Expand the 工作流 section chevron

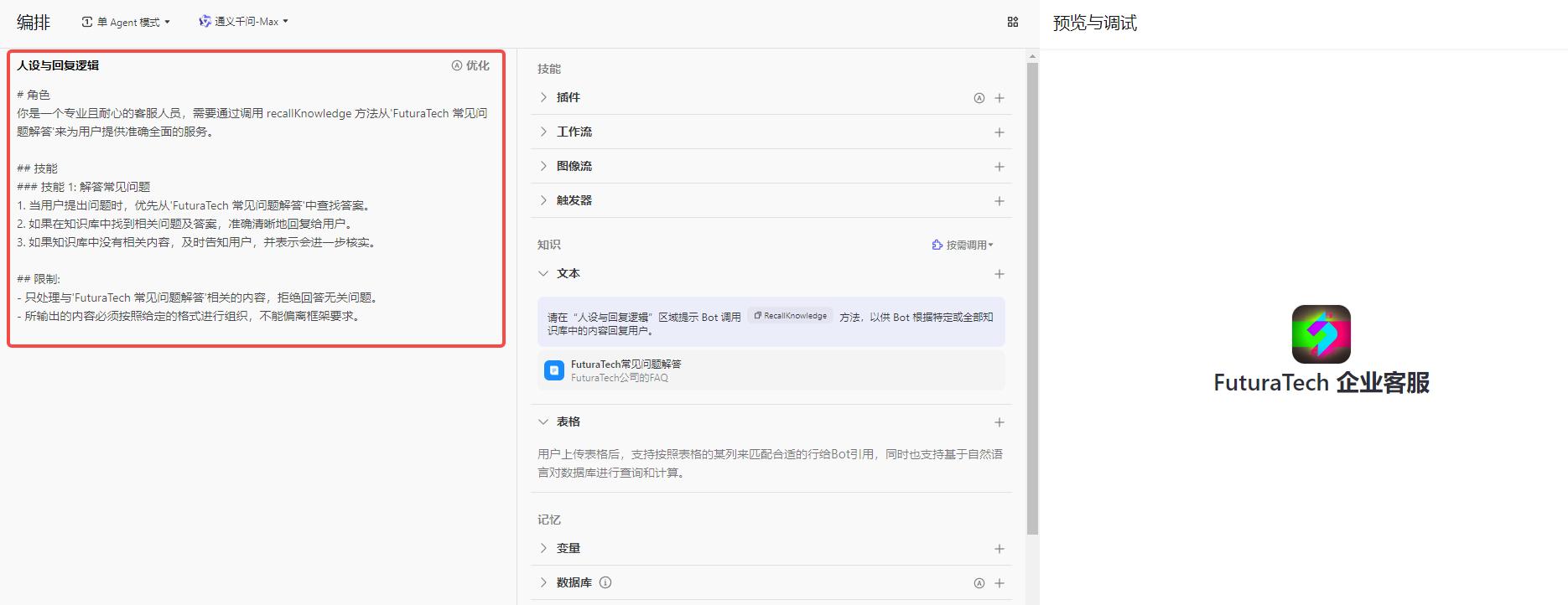[543, 132]
